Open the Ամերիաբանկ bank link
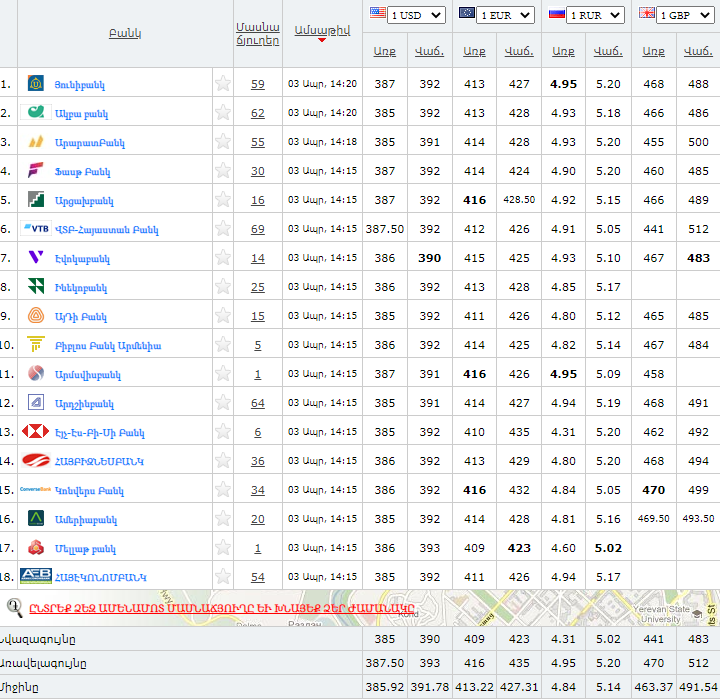The image size is (720, 699). point(86,519)
